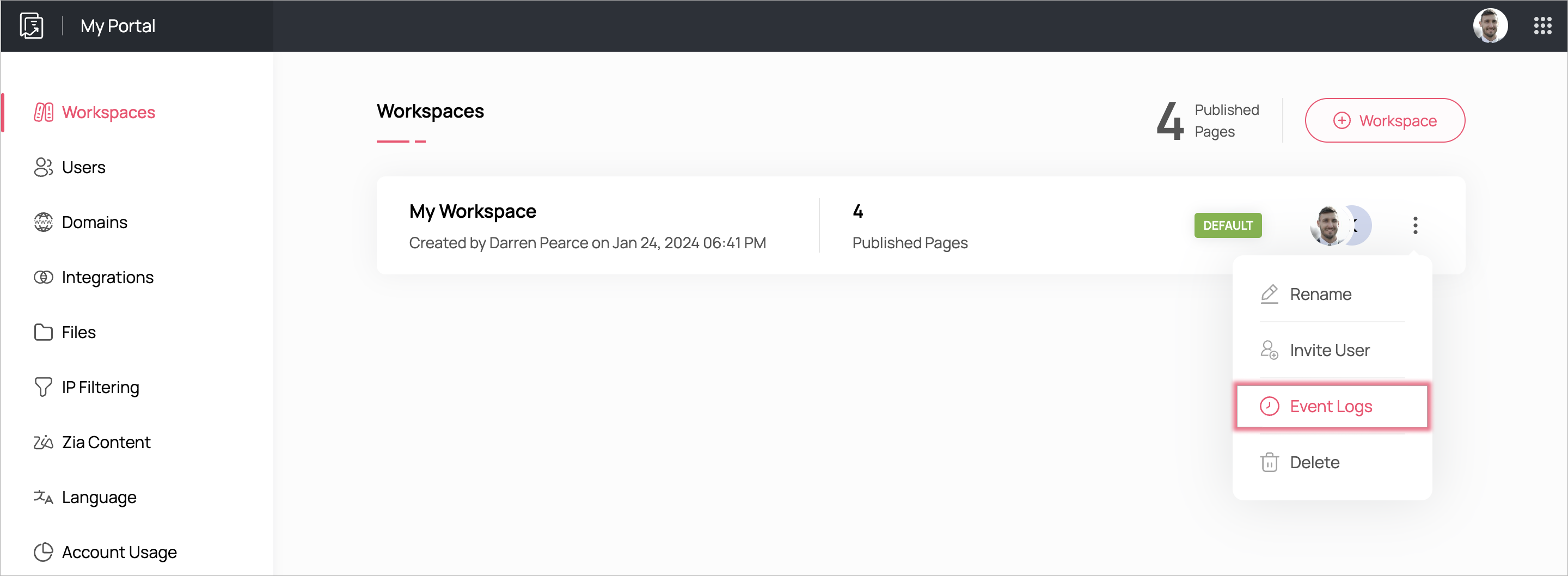Click the add Workspace button
Viewport: 1568px width, 576px height.
coord(1384,120)
